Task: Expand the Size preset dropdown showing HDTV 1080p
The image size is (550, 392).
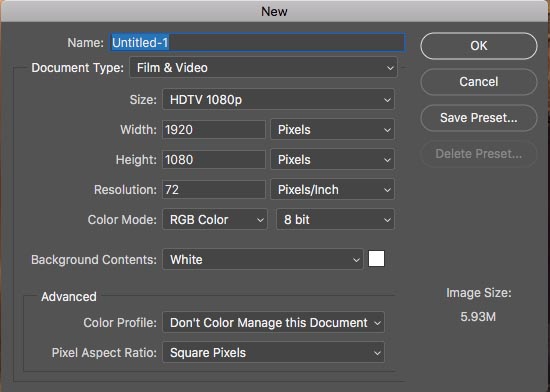Action: click(x=279, y=100)
